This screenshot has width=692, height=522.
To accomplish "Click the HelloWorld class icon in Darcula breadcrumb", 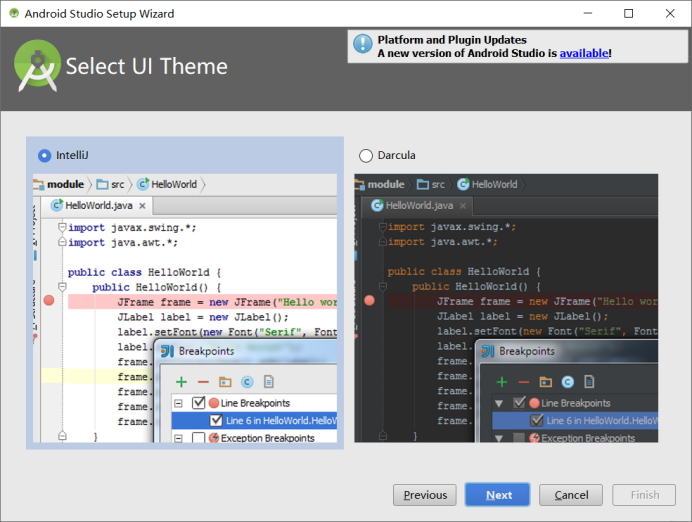I will [x=463, y=184].
